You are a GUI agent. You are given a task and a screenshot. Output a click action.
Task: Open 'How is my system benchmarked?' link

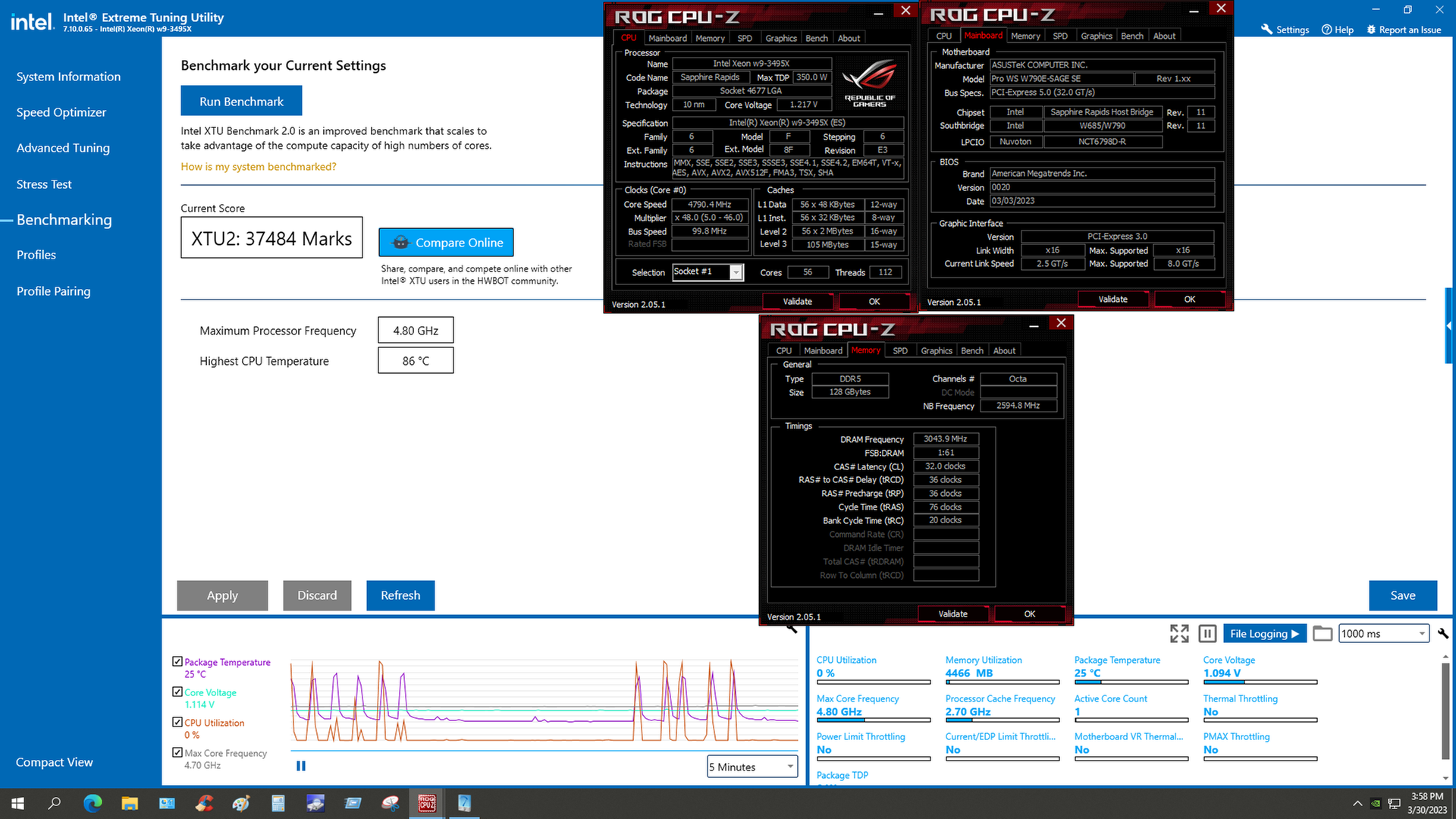point(258,167)
